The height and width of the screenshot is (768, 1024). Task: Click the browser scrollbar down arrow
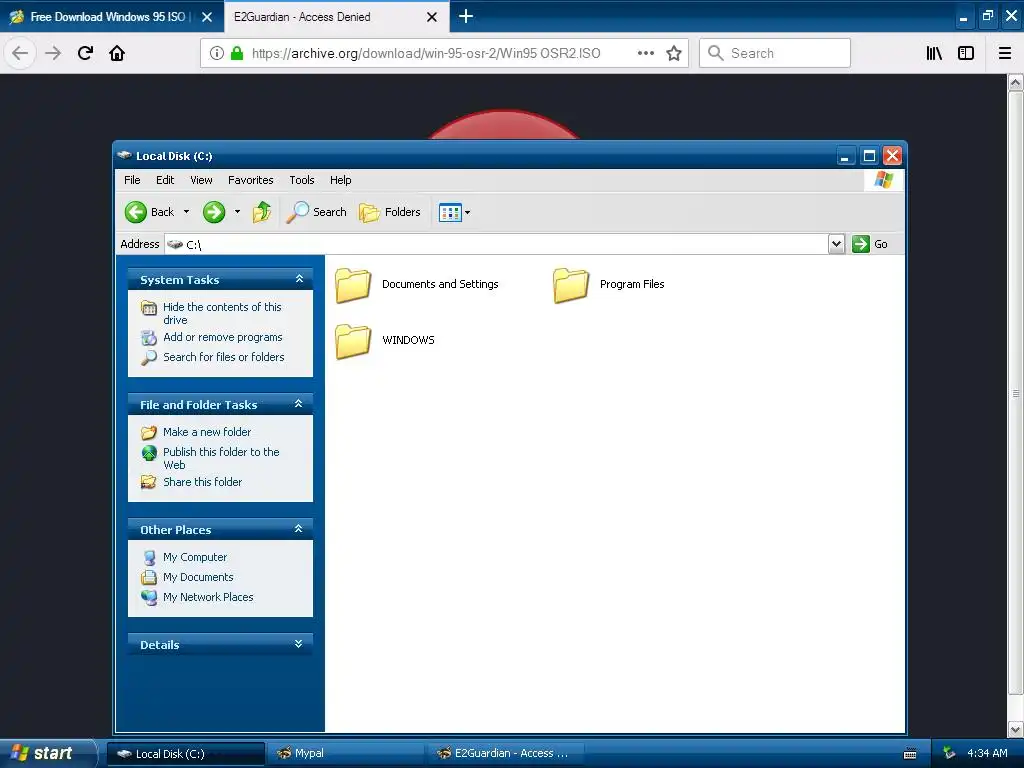click(1016, 729)
